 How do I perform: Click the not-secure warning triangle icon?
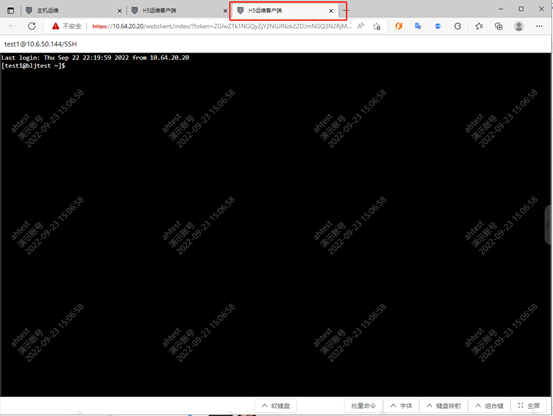tap(55, 26)
